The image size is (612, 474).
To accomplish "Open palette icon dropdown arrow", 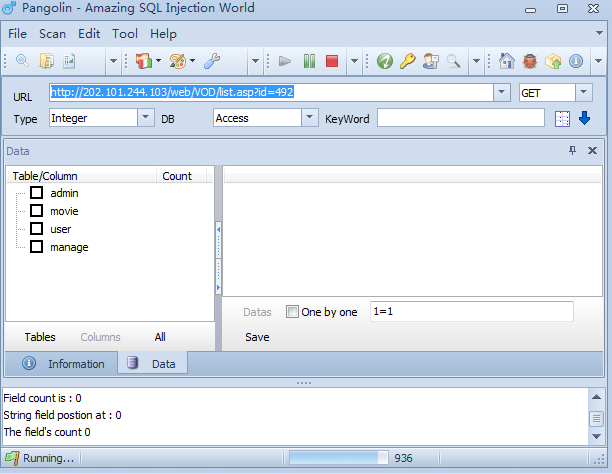I will [192, 61].
